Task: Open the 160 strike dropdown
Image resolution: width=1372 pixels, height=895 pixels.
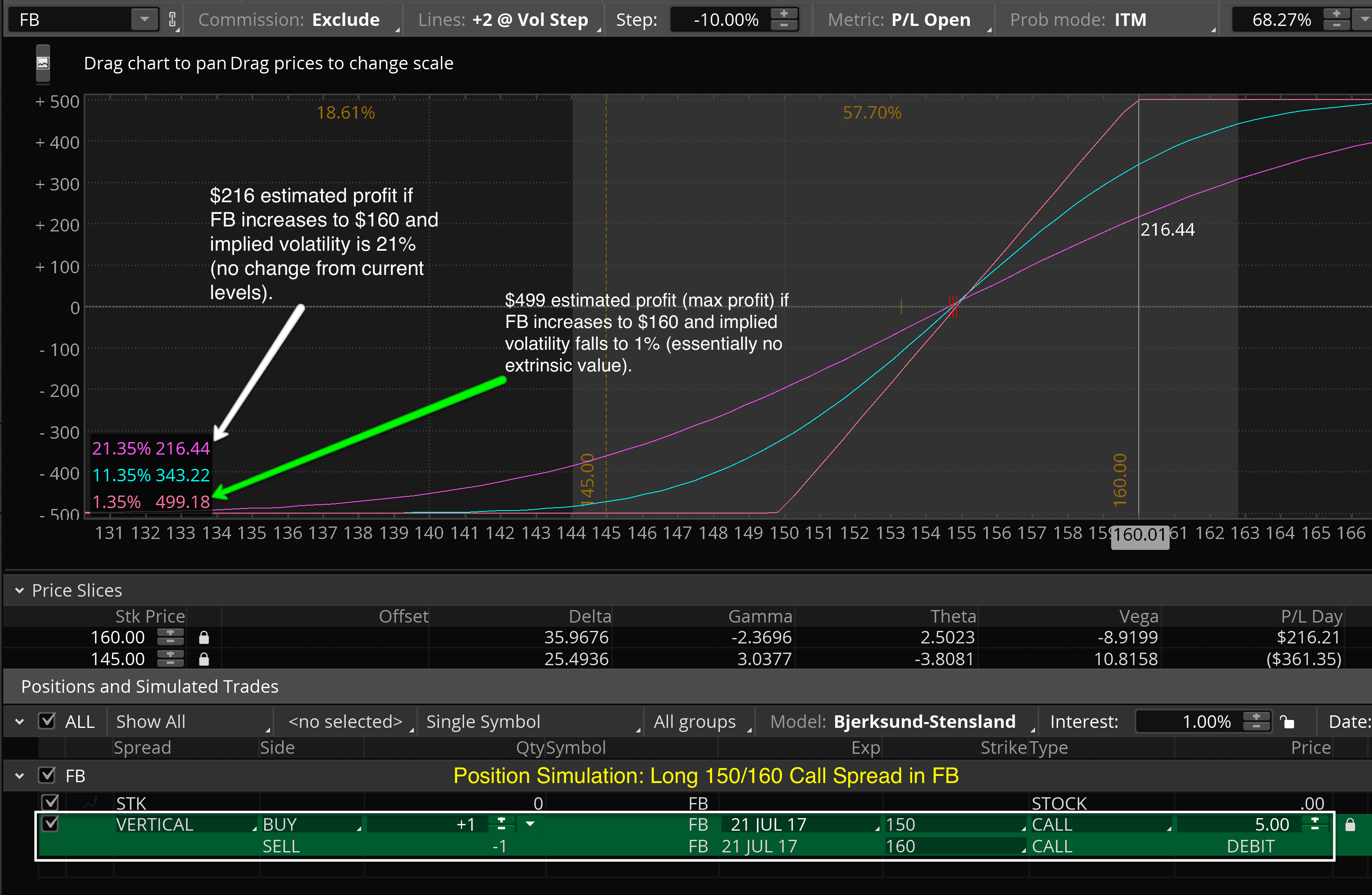Action: pos(955,847)
